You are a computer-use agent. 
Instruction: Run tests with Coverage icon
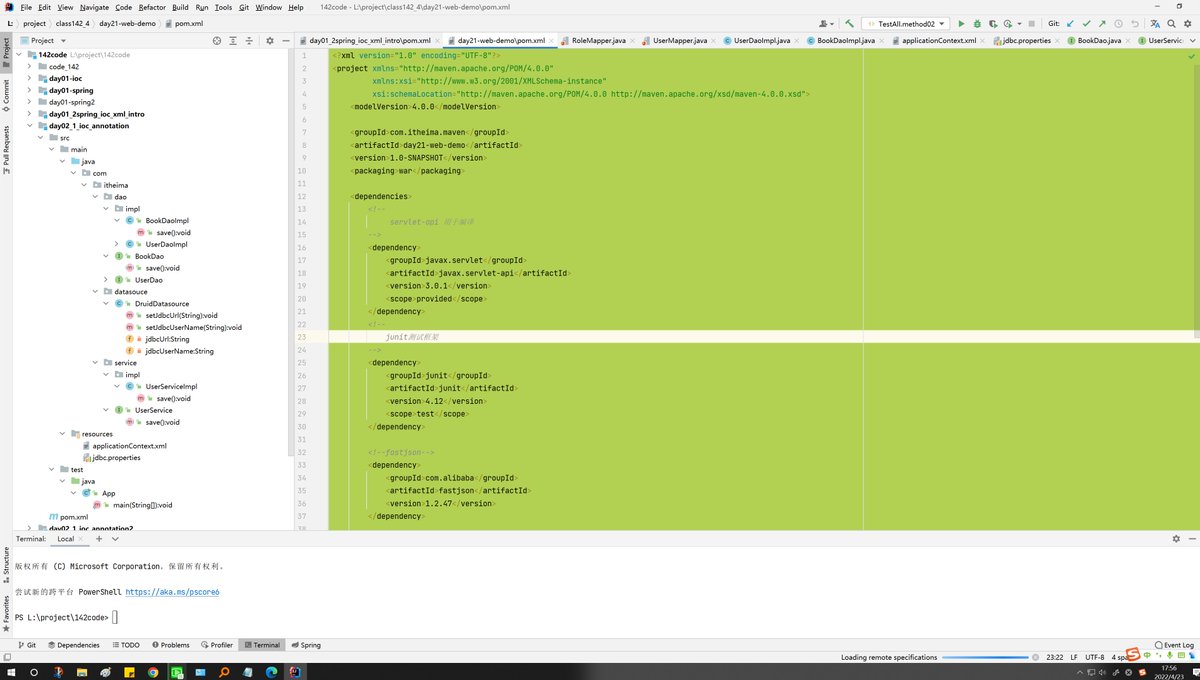click(x=992, y=23)
